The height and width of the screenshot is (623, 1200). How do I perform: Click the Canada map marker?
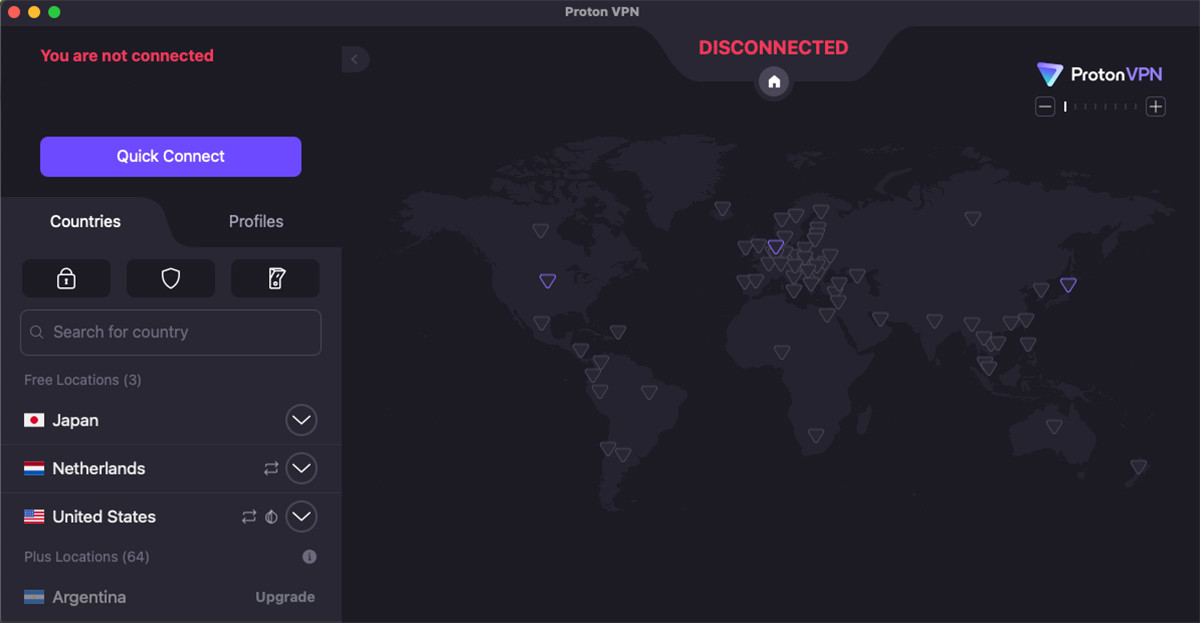point(541,231)
